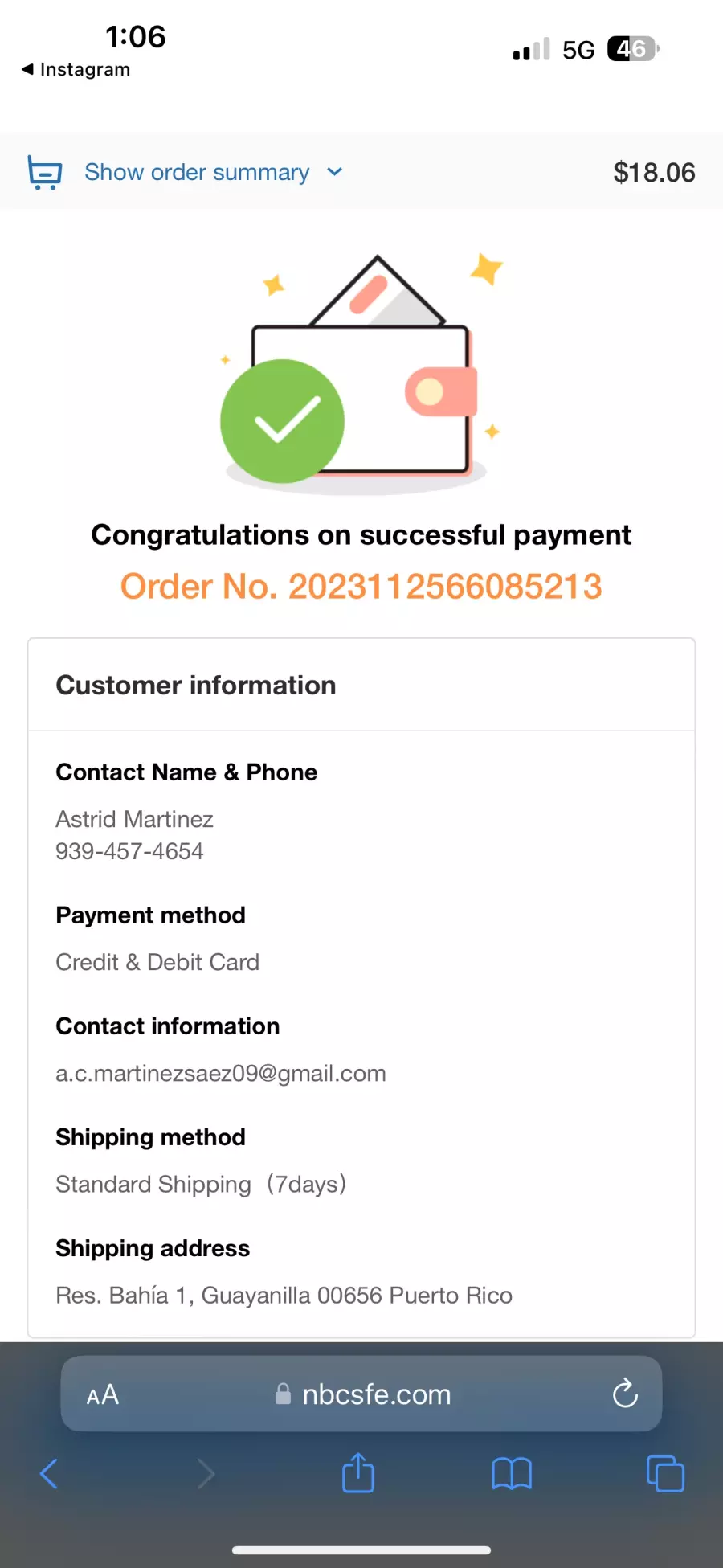The image size is (723, 1568).
Task: Tap email a.c.martinezsaez09@gmail.com
Action: click(x=221, y=1074)
